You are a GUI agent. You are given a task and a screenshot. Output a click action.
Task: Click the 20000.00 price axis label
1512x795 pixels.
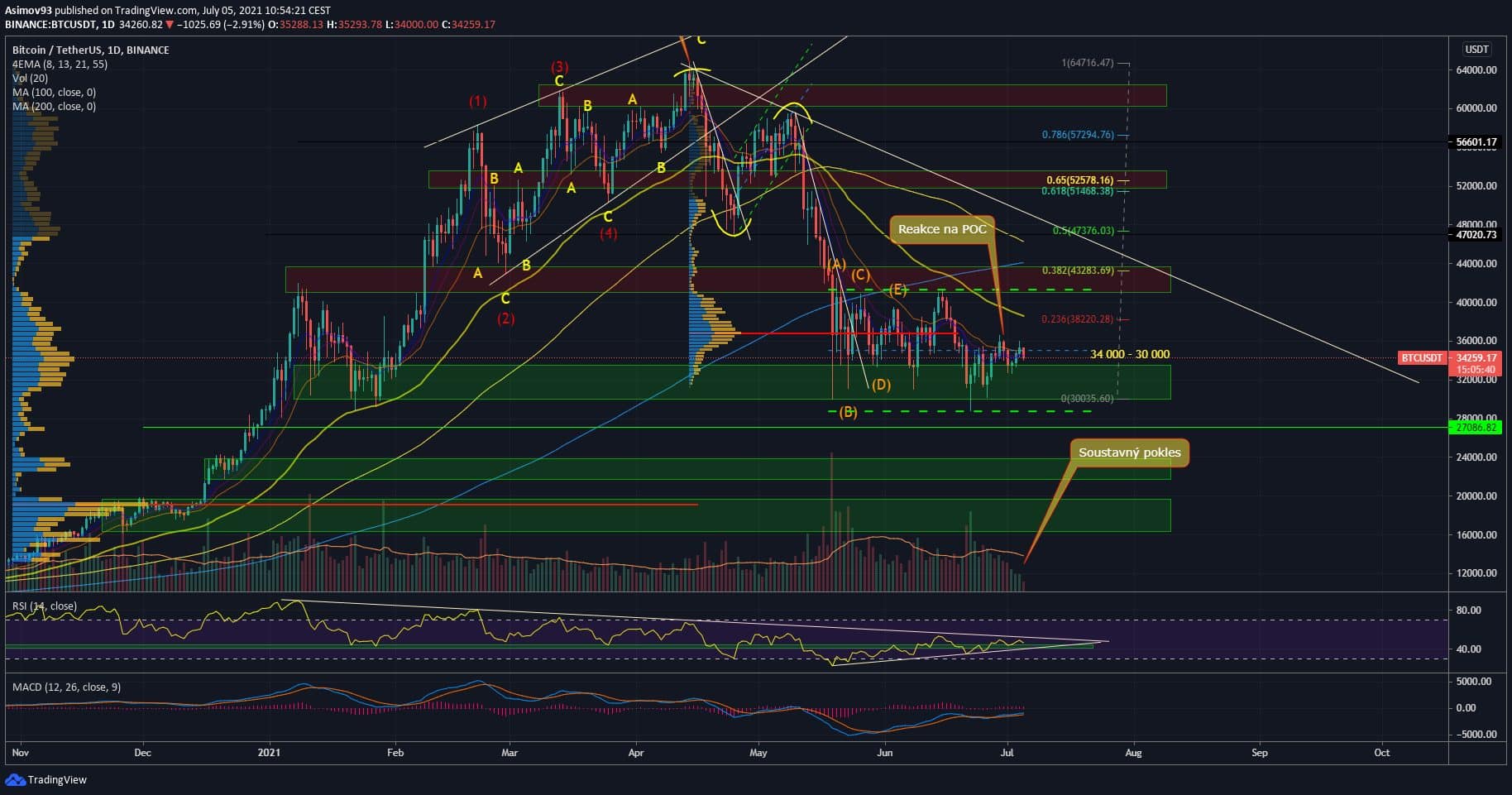point(1476,496)
